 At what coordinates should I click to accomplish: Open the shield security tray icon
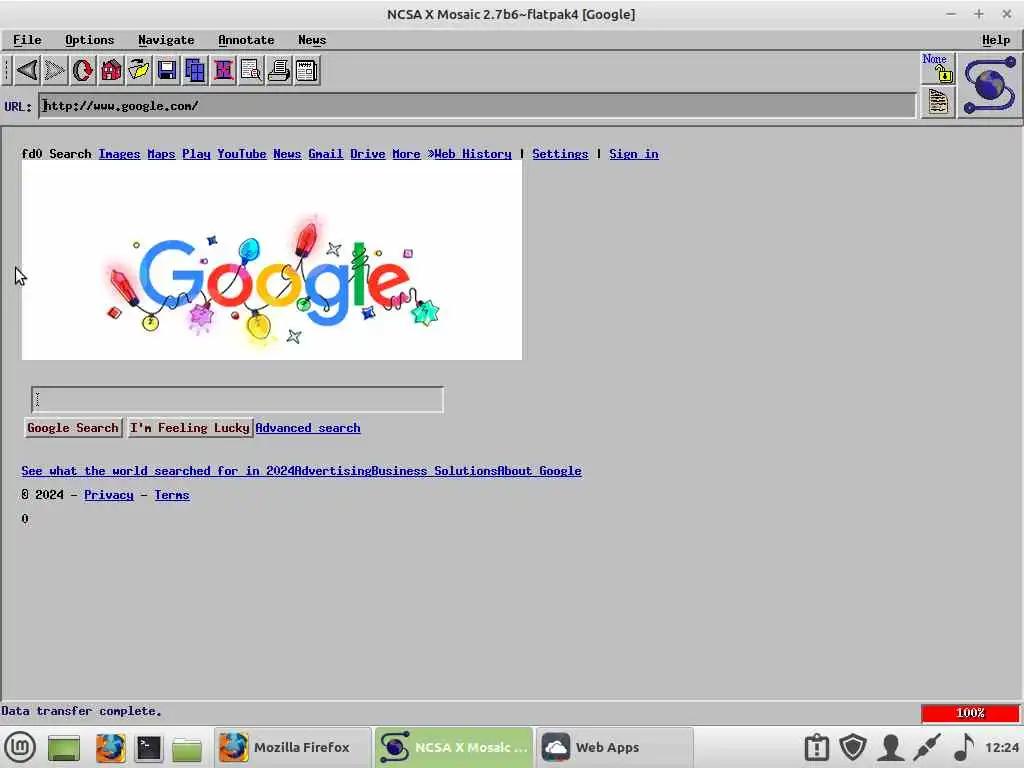click(x=853, y=747)
